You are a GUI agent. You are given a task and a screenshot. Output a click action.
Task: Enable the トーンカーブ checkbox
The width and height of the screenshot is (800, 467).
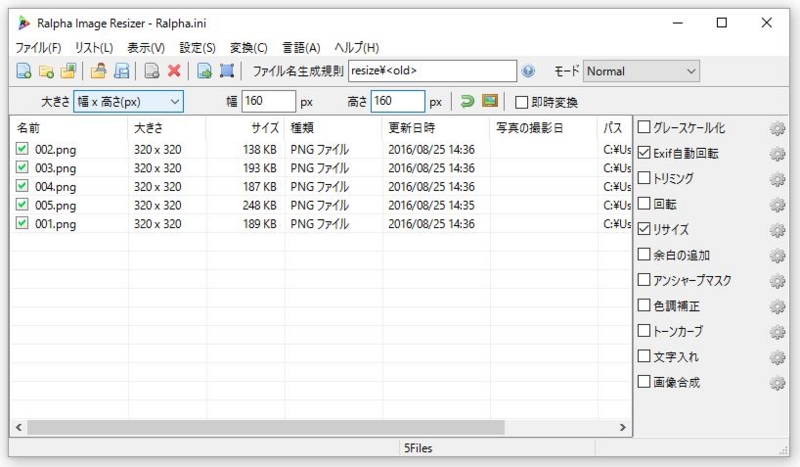click(644, 331)
